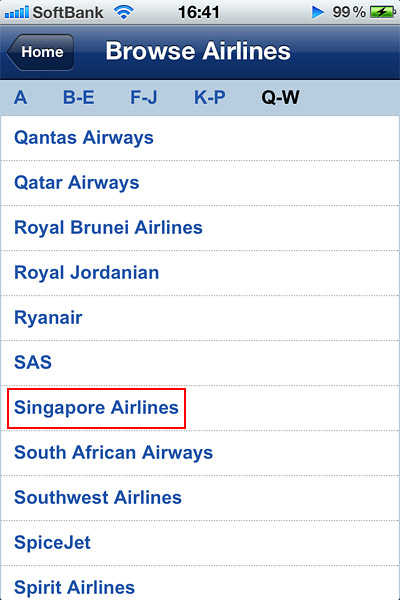Switch to the B-E tab
Viewport: 400px width, 600px height.
78,98
